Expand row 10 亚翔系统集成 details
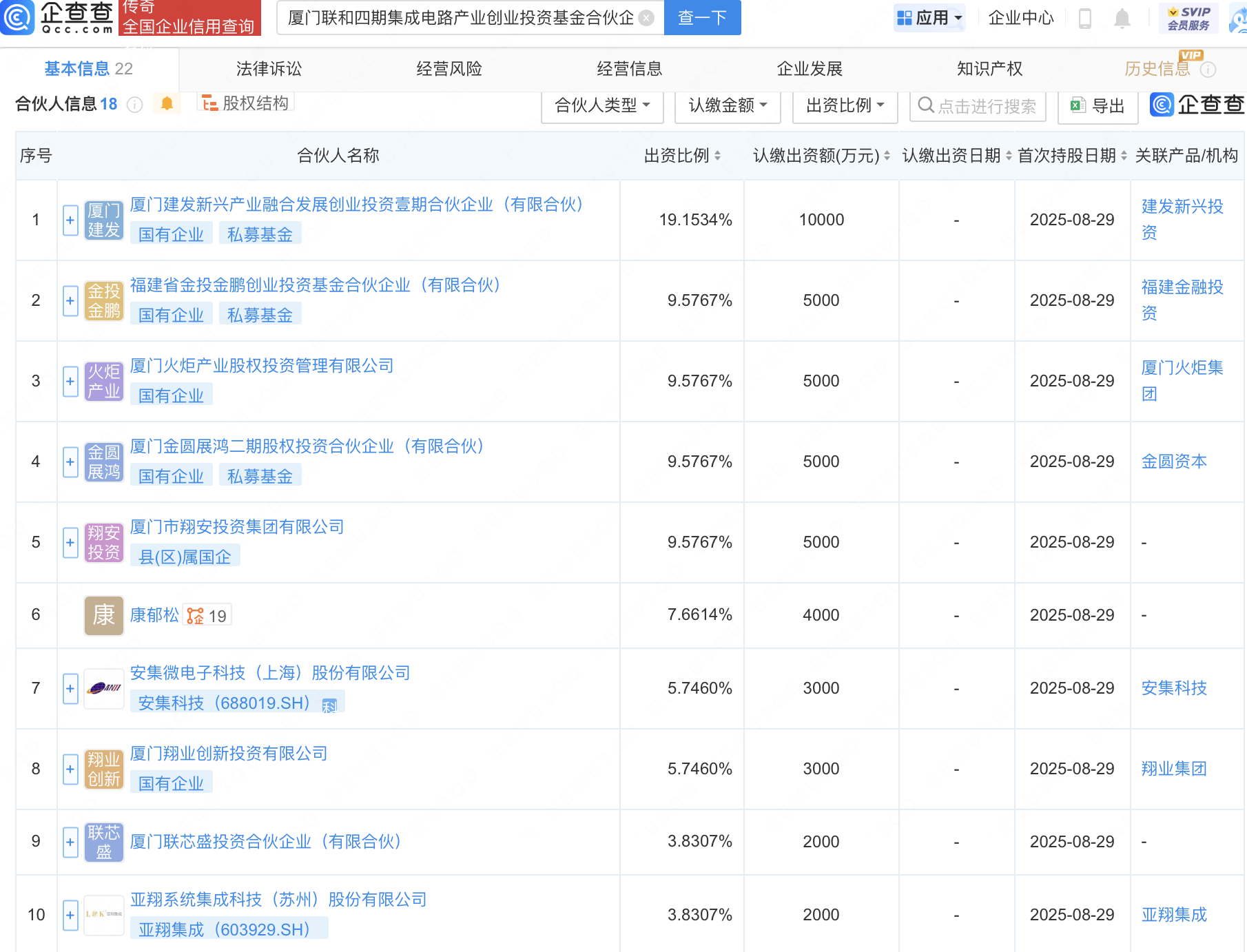Viewport: 1247px width, 952px height. coord(70,915)
